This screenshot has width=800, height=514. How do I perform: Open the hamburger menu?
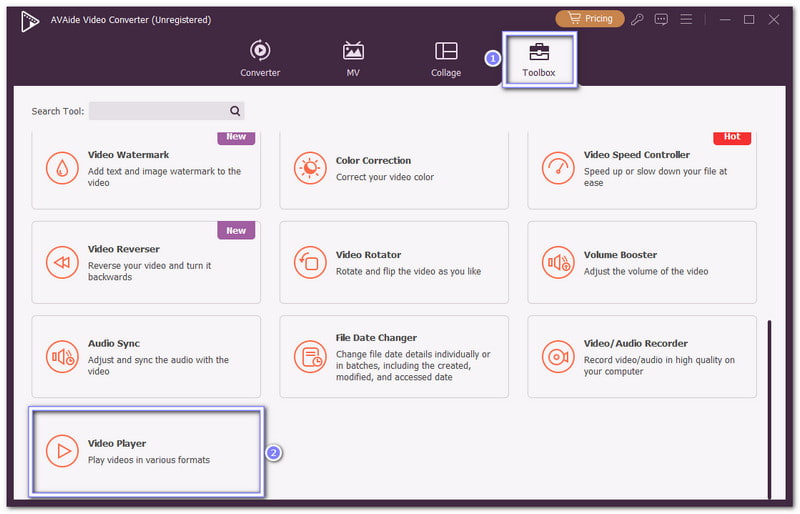[686, 19]
